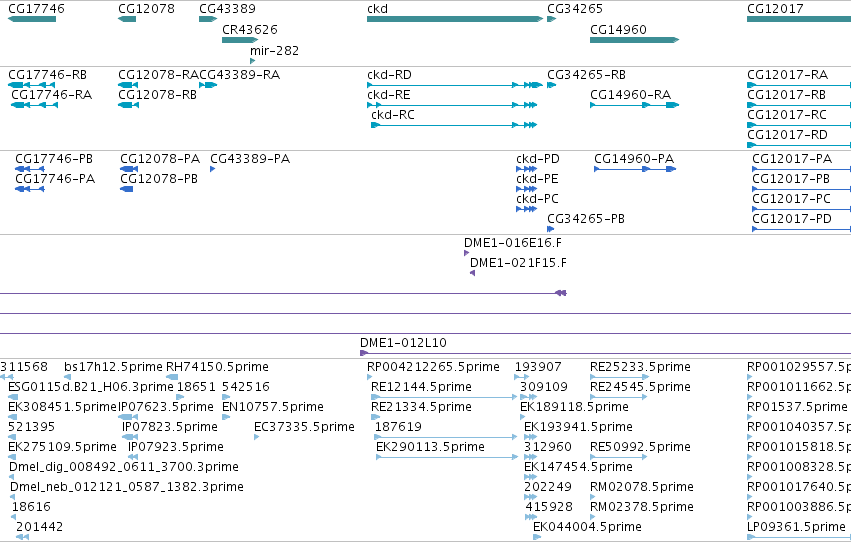
Task: Click the ckd-RE transcript label
Action: pyautogui.click(x=389, y=95)
